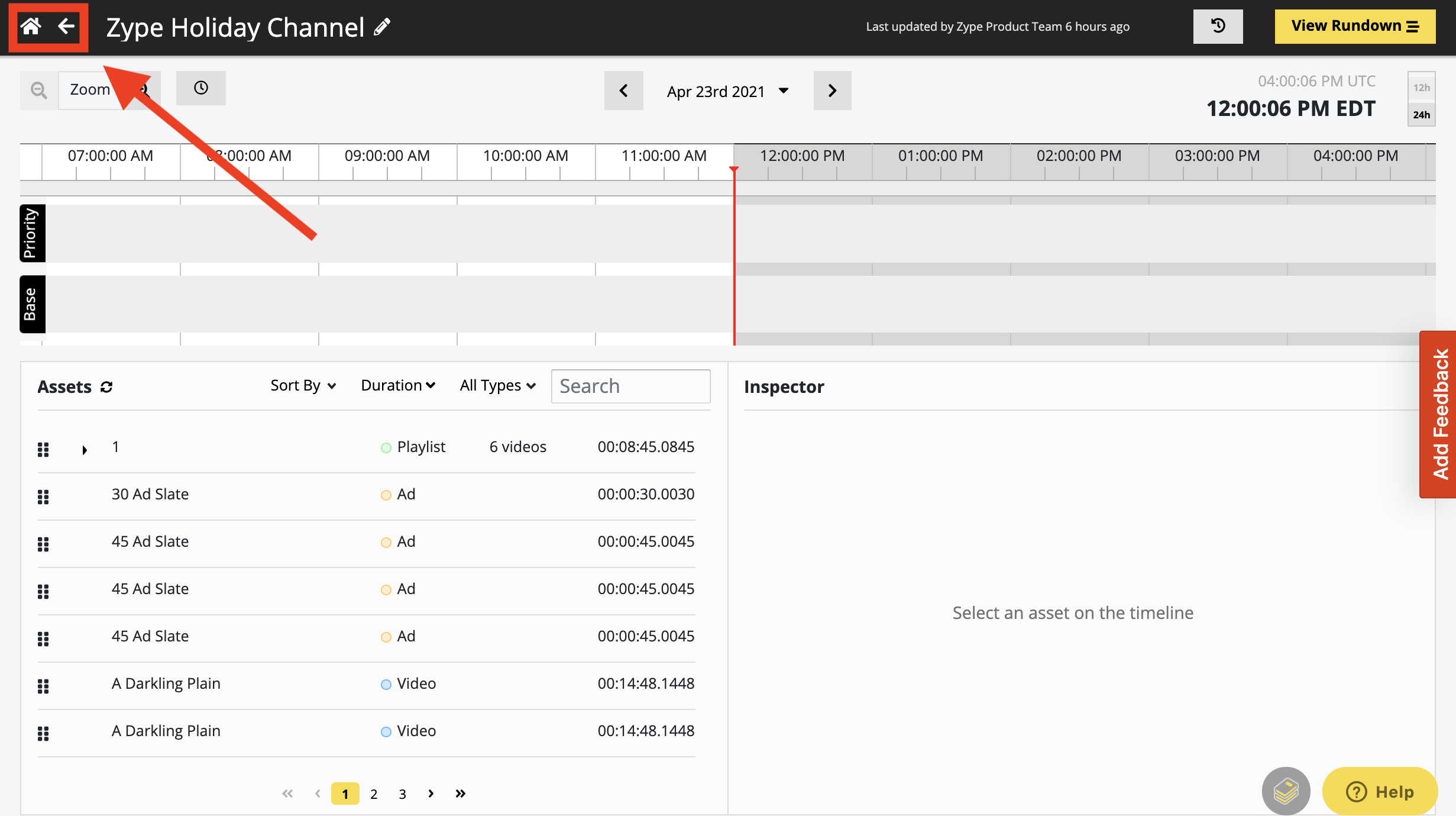1456x816 pixels.
Task: Open the Sort By dropdown
Action: click(303, 386)
